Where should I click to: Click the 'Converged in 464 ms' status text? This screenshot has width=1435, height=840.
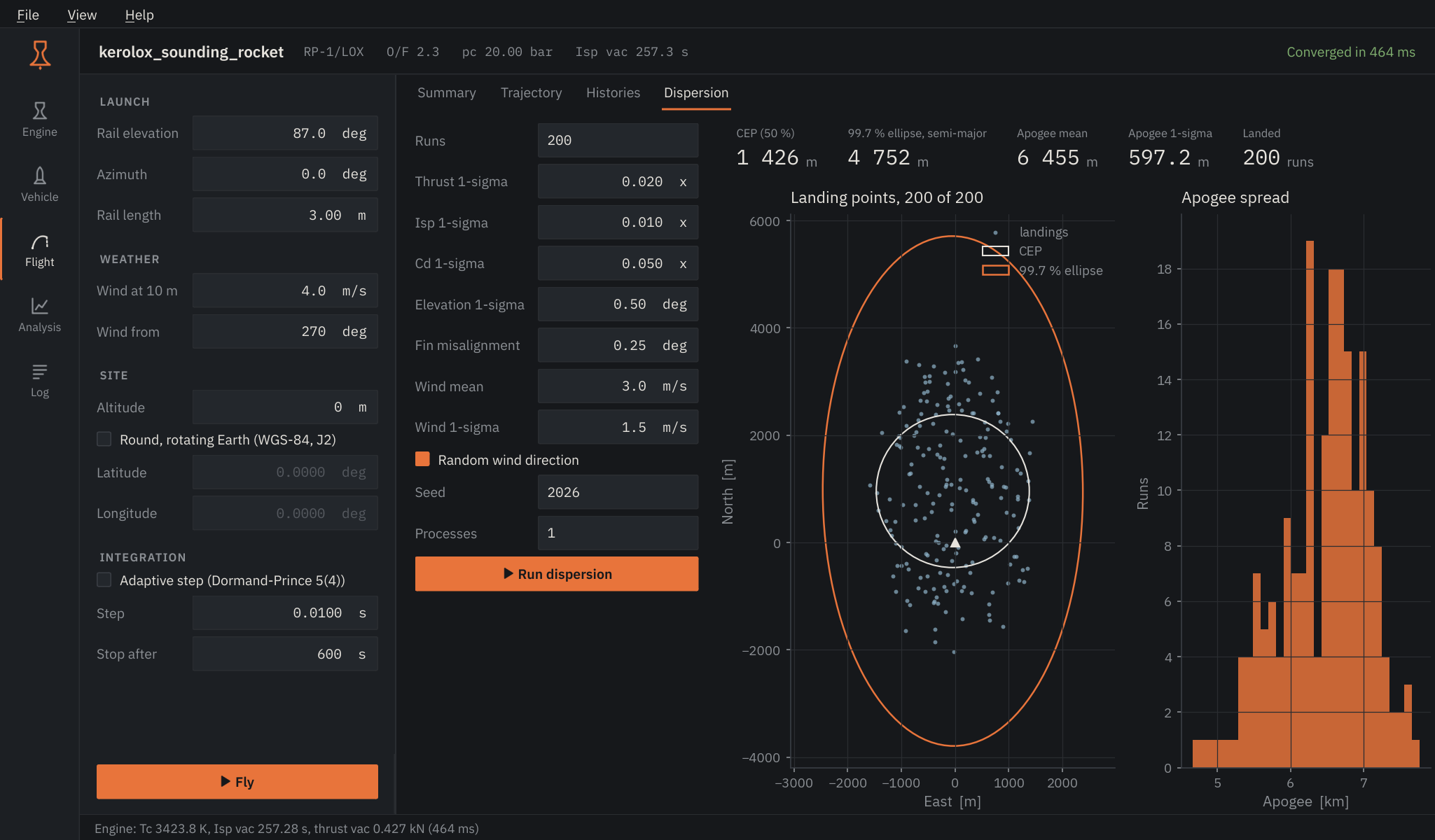(1350, 52)
